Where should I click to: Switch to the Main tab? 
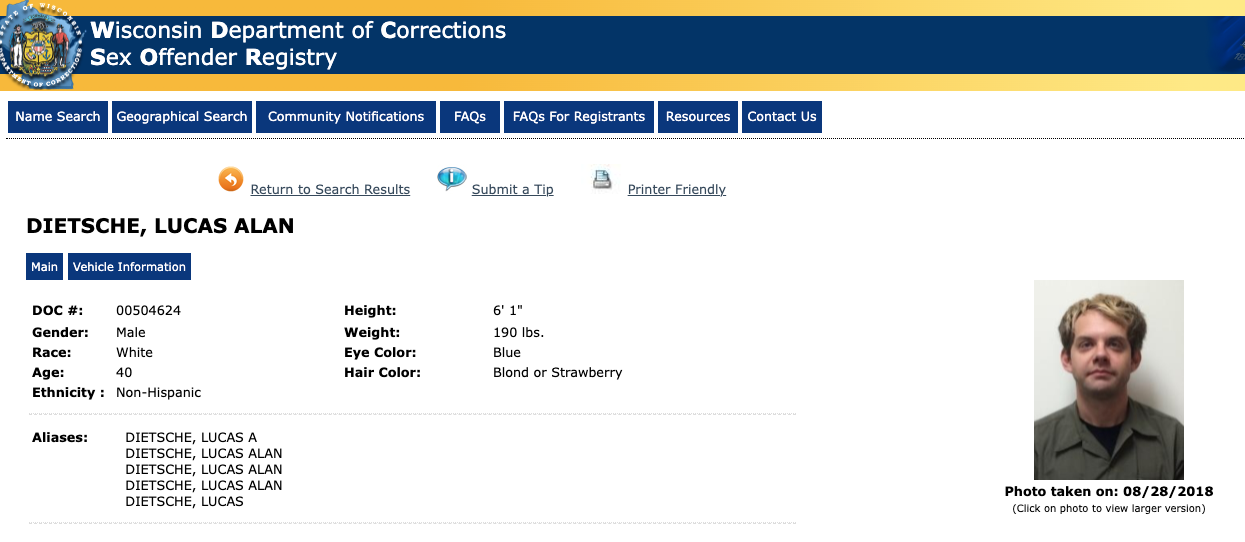pos(44,267)
